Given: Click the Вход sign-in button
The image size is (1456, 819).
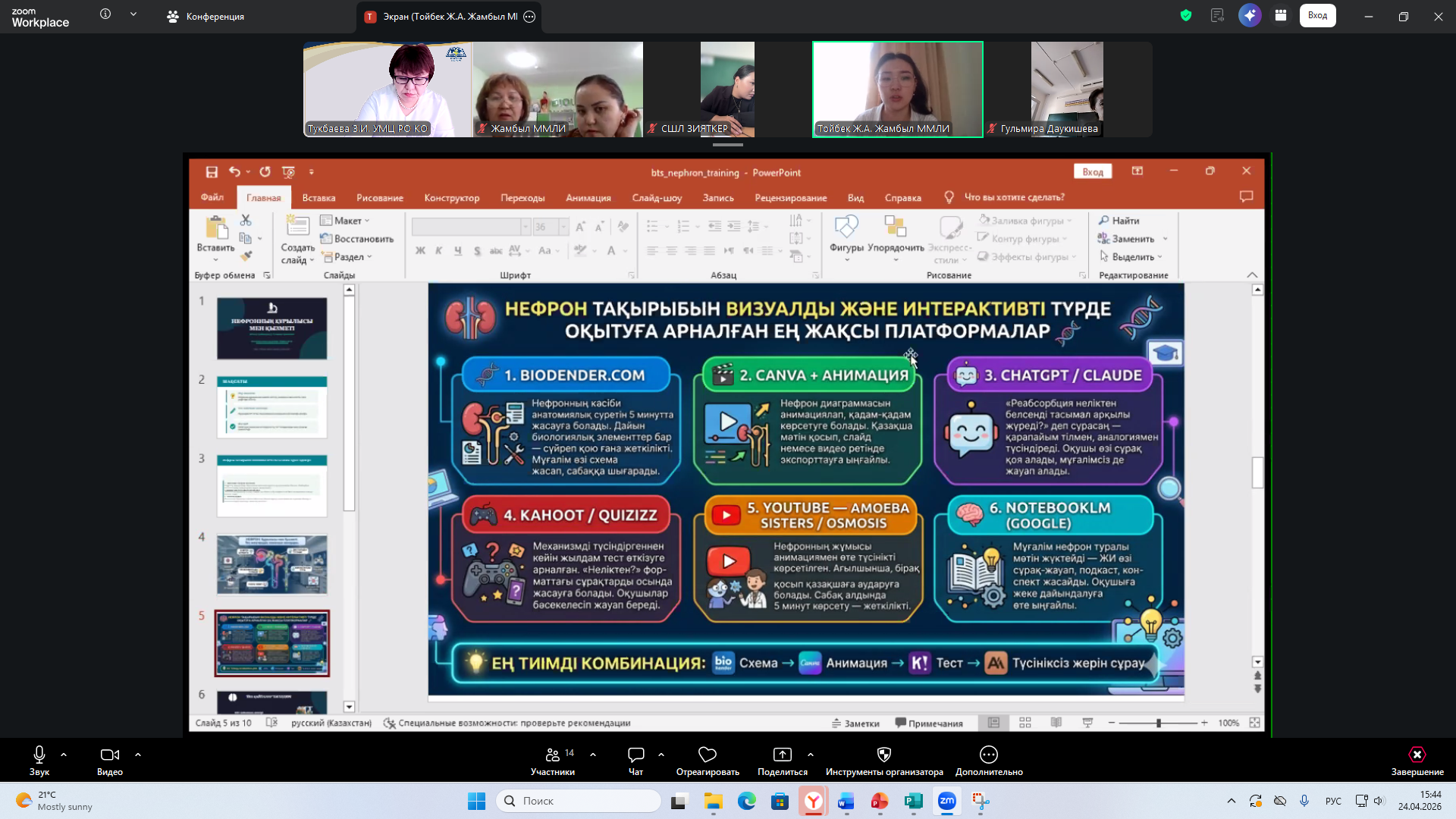Looking at the screenshot, I should (1317, 15).
